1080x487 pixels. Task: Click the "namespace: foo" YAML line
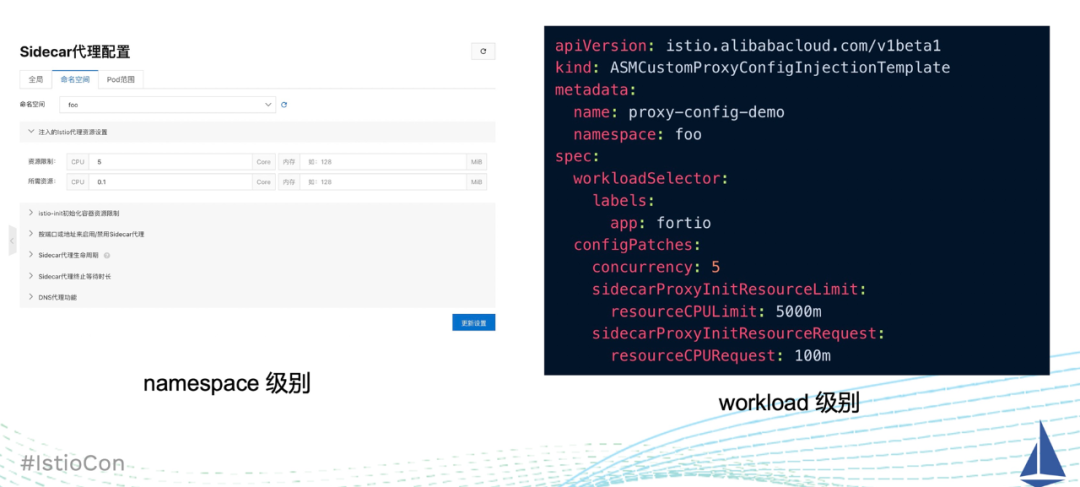click(637, 134)
